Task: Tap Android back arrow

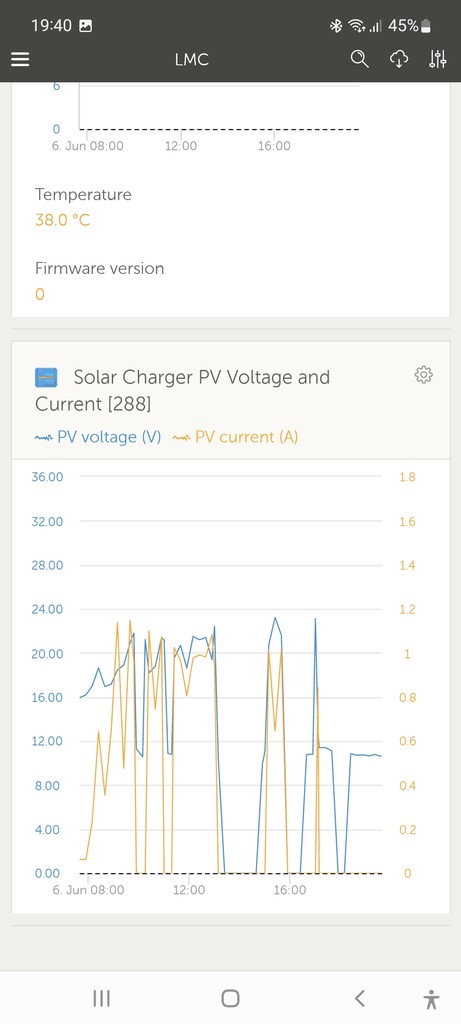Action: click(359, 998)
